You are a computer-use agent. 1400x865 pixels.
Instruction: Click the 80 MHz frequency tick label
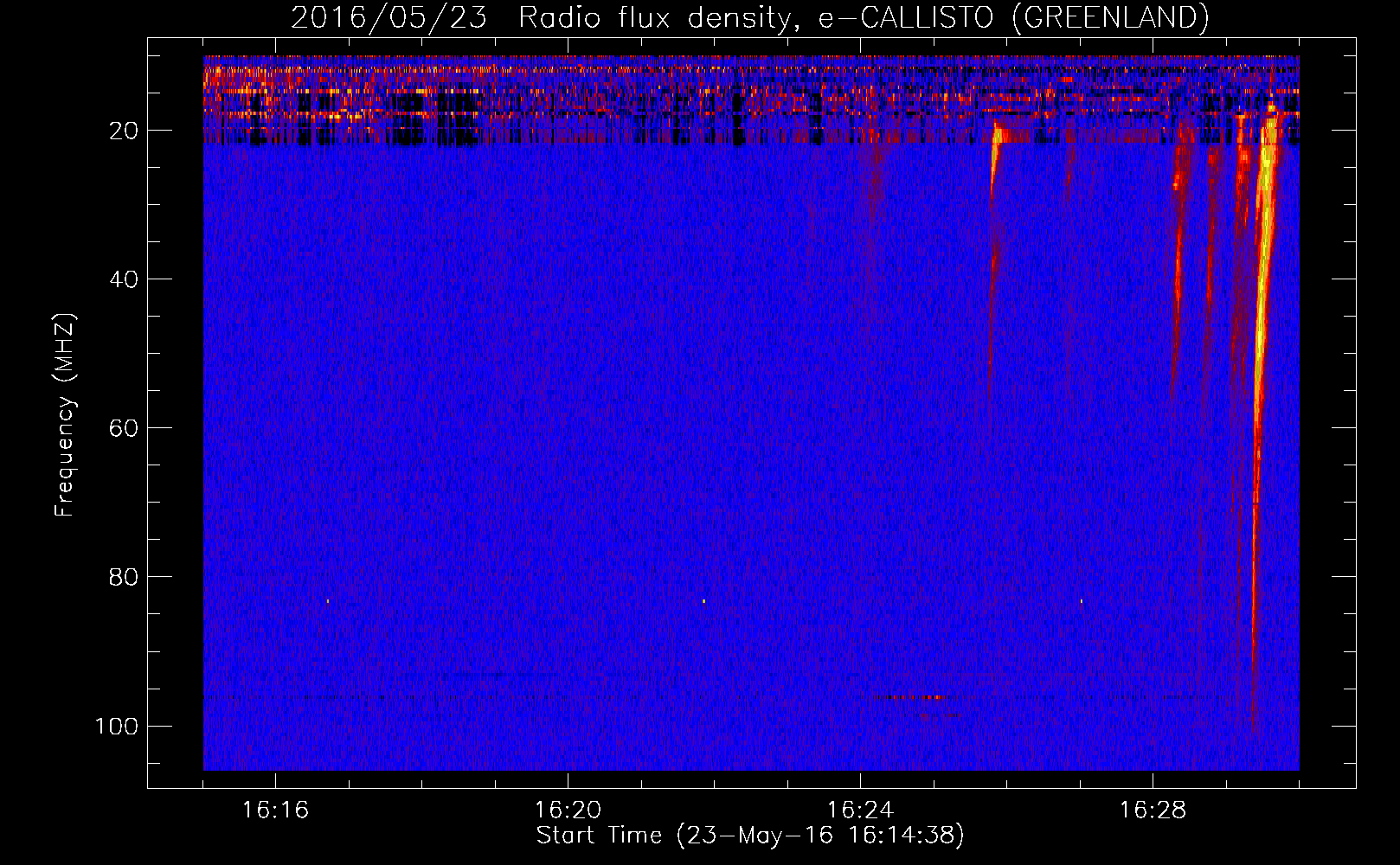(125, 577)
